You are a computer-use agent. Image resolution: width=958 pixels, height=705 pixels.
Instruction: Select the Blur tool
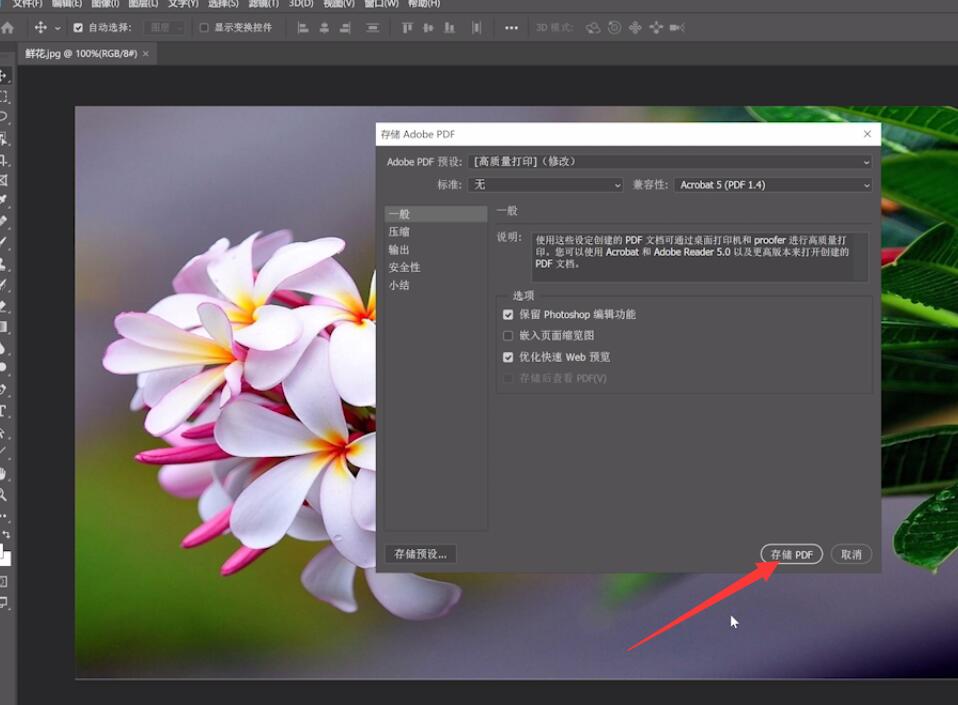pyautogui.click(x=4, y=348)
